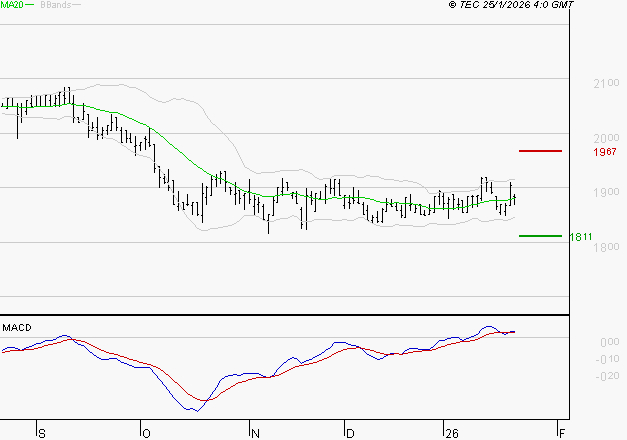Click the 2000 price axis label
The width and height of the screenshot is (627, 440).
(x=606, y=138)
